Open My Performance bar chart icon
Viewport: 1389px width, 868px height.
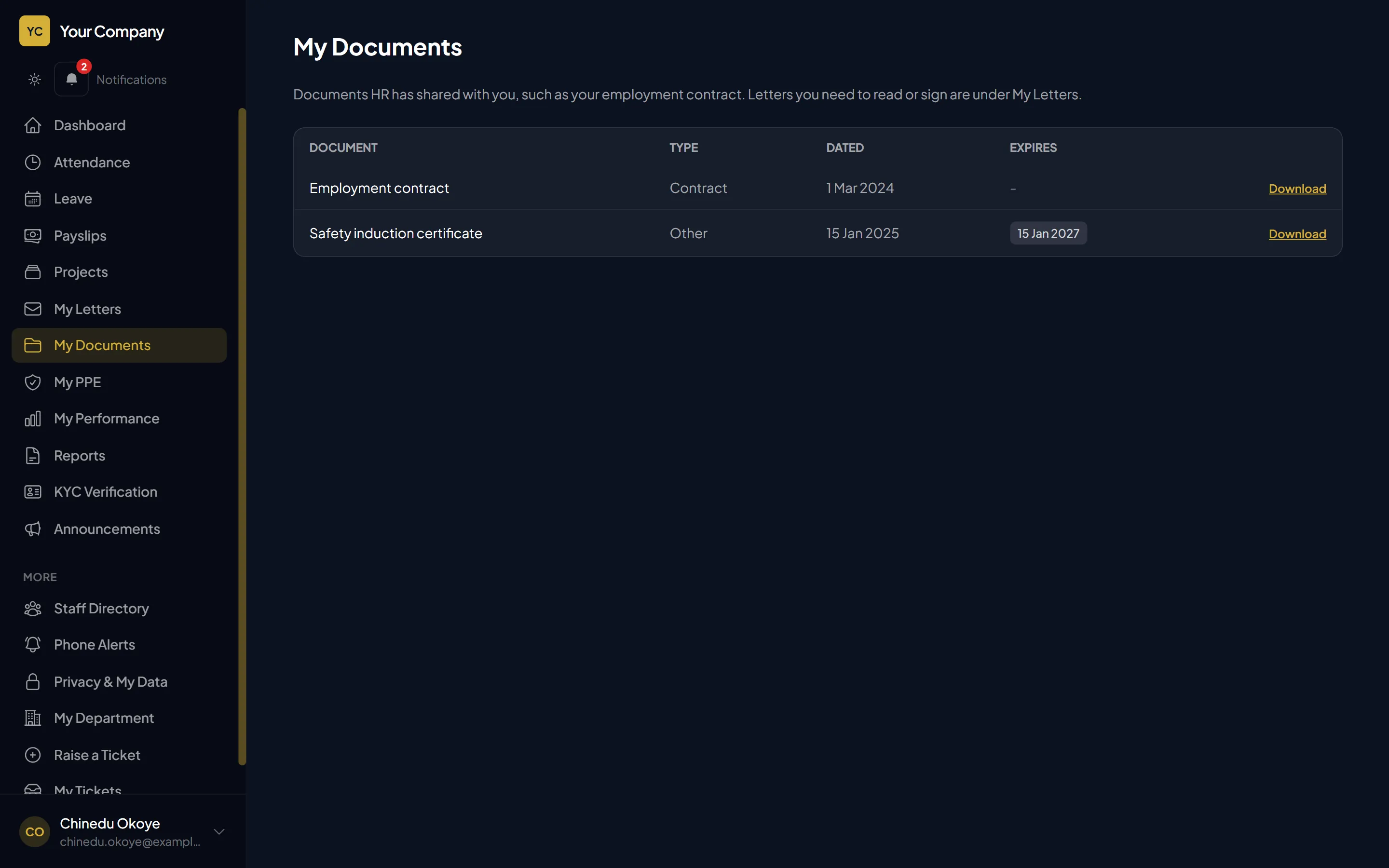click(x=33, y=419)
